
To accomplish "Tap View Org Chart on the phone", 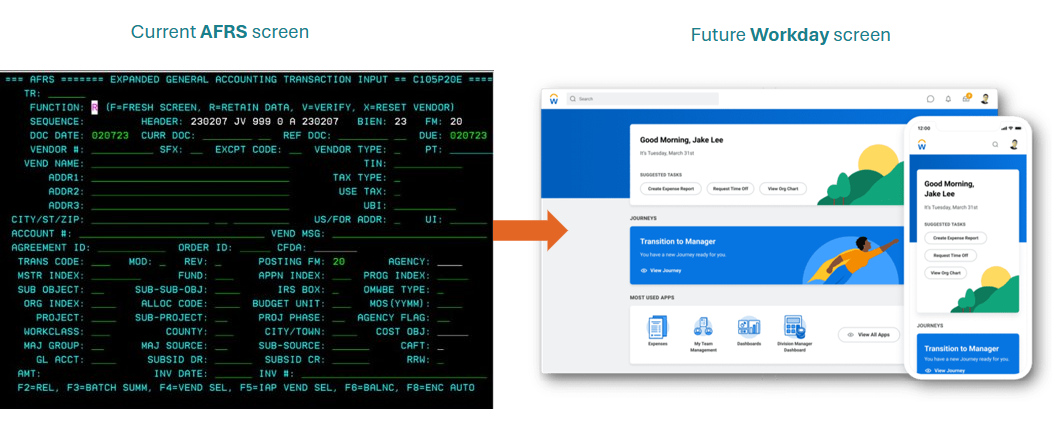I will point(946,273).
